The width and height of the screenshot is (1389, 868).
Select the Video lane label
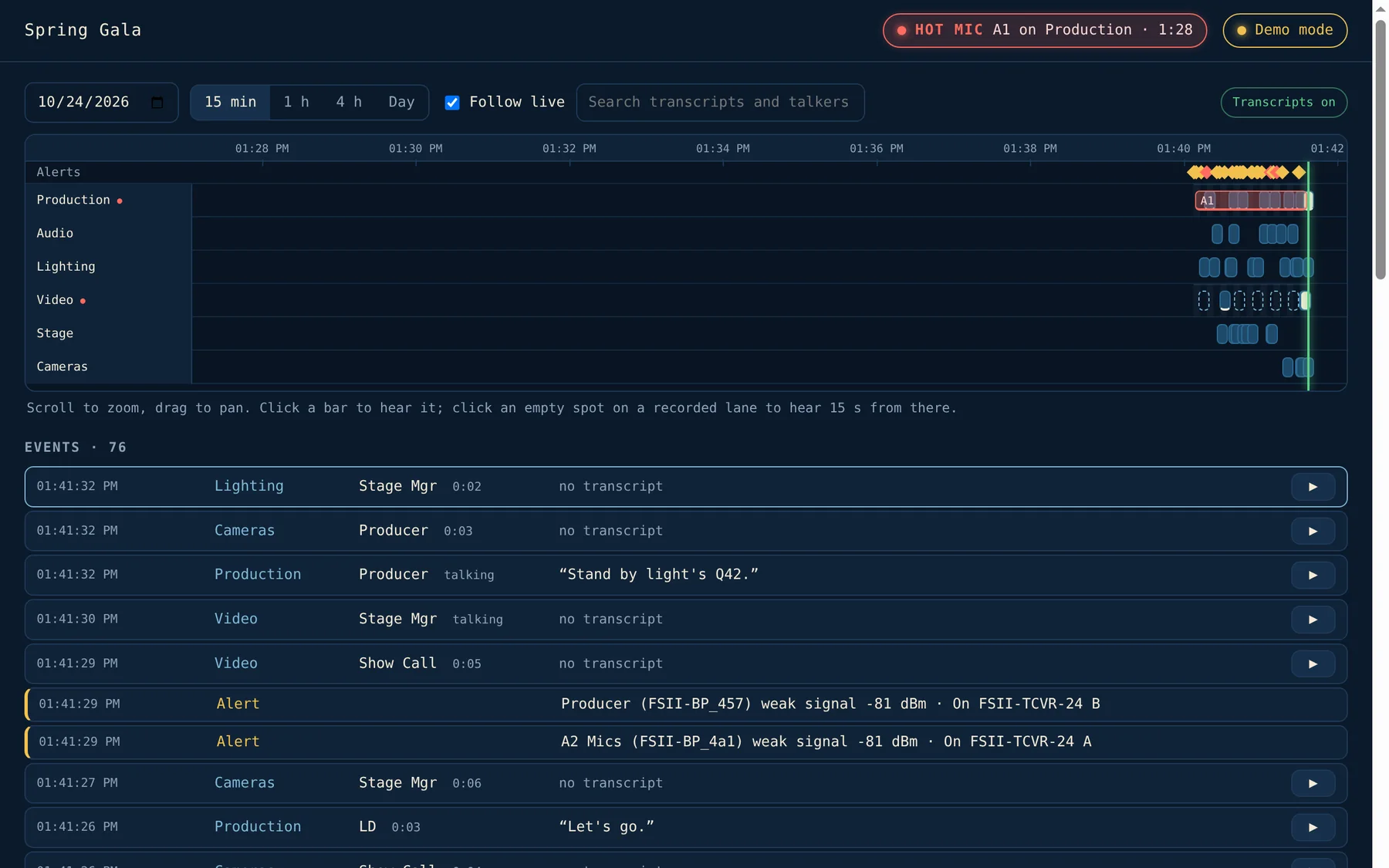coord(55,299)
